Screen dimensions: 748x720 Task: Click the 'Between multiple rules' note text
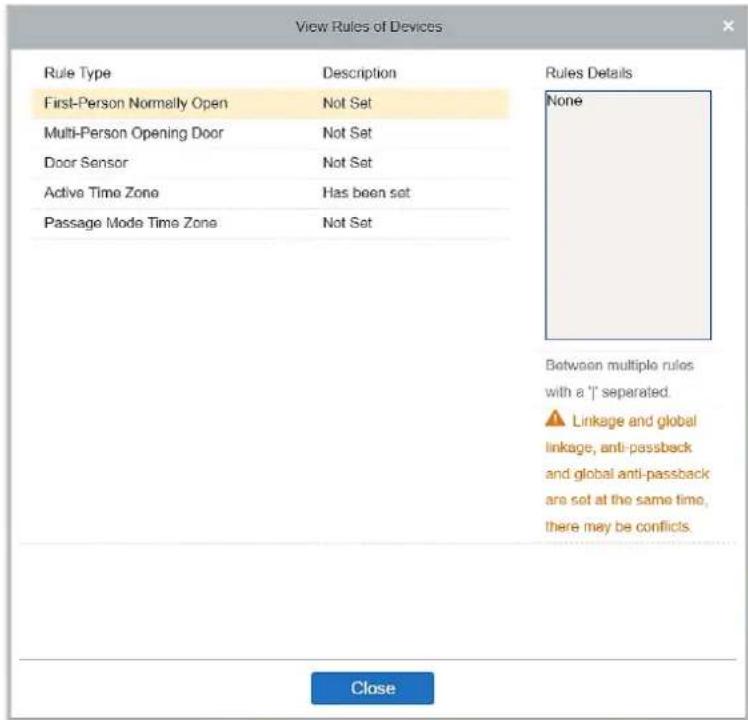619,365
